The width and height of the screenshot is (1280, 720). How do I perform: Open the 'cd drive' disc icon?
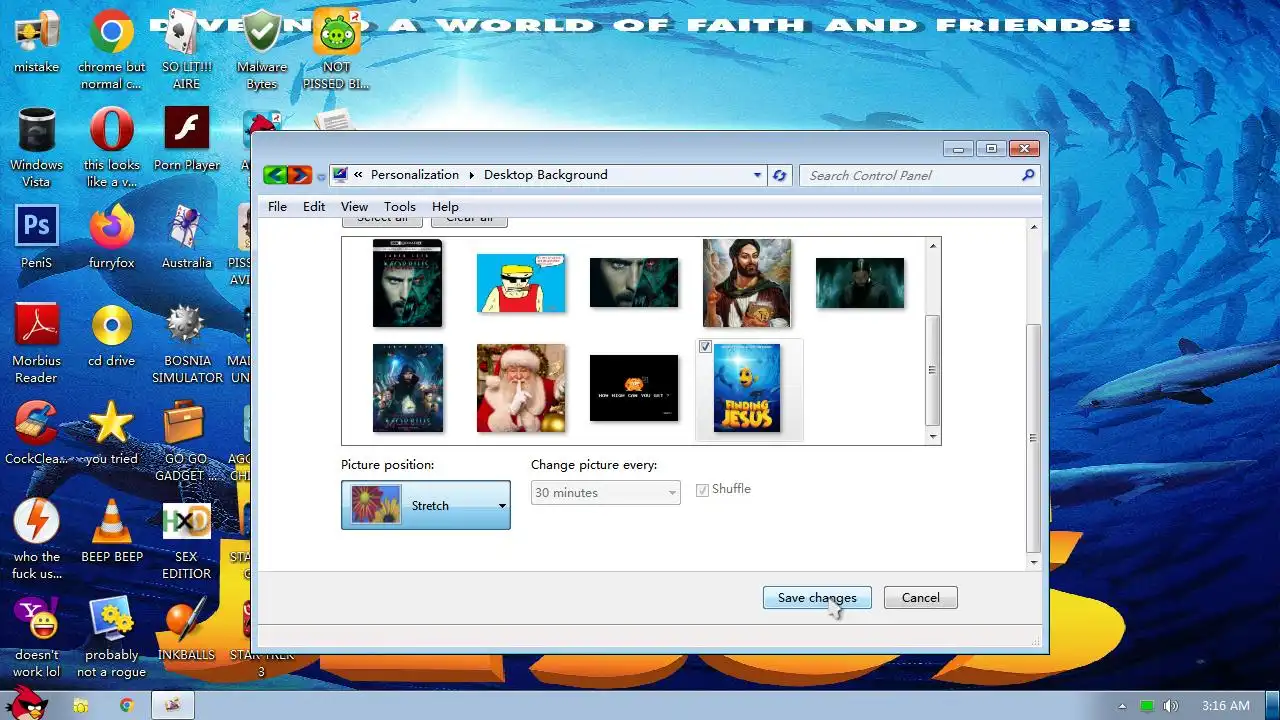click(x=111, y=335)
